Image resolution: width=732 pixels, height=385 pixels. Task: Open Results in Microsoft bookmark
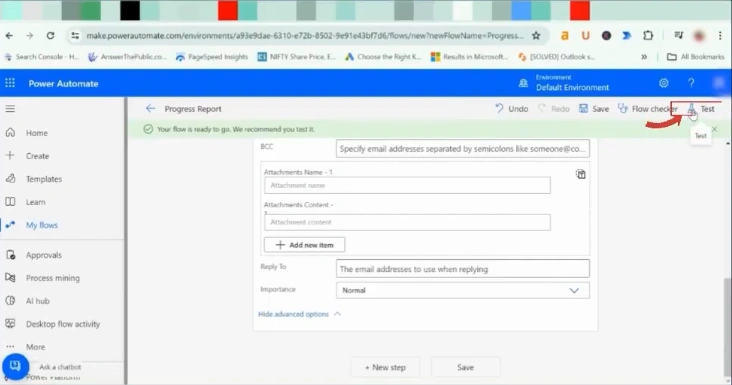click(x=470, y=57)
